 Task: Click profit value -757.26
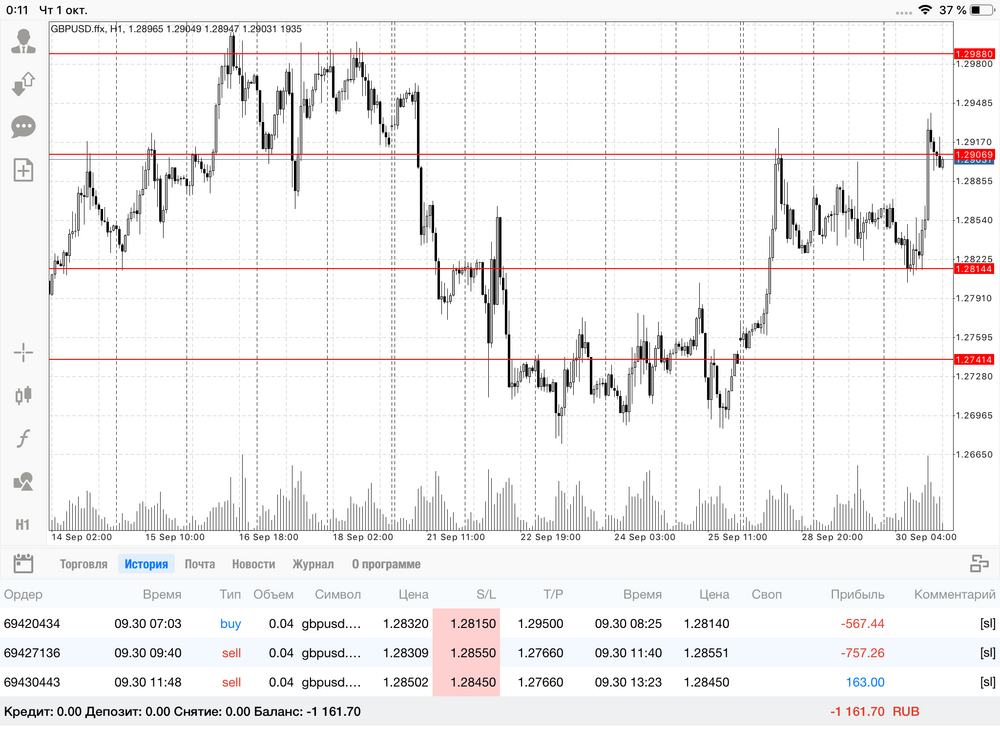pos(862,653)
